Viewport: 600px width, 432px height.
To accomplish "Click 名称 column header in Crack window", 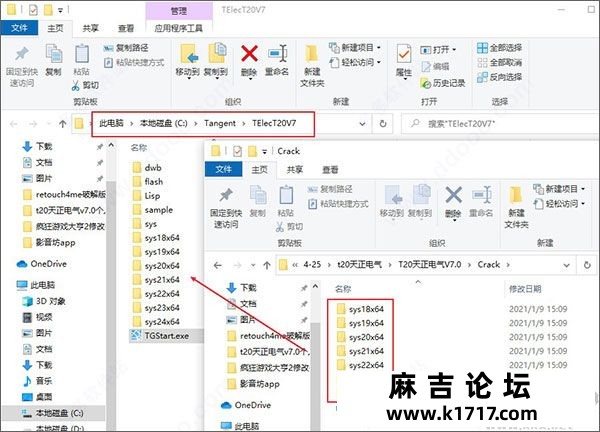I will (x=343, y=289).
